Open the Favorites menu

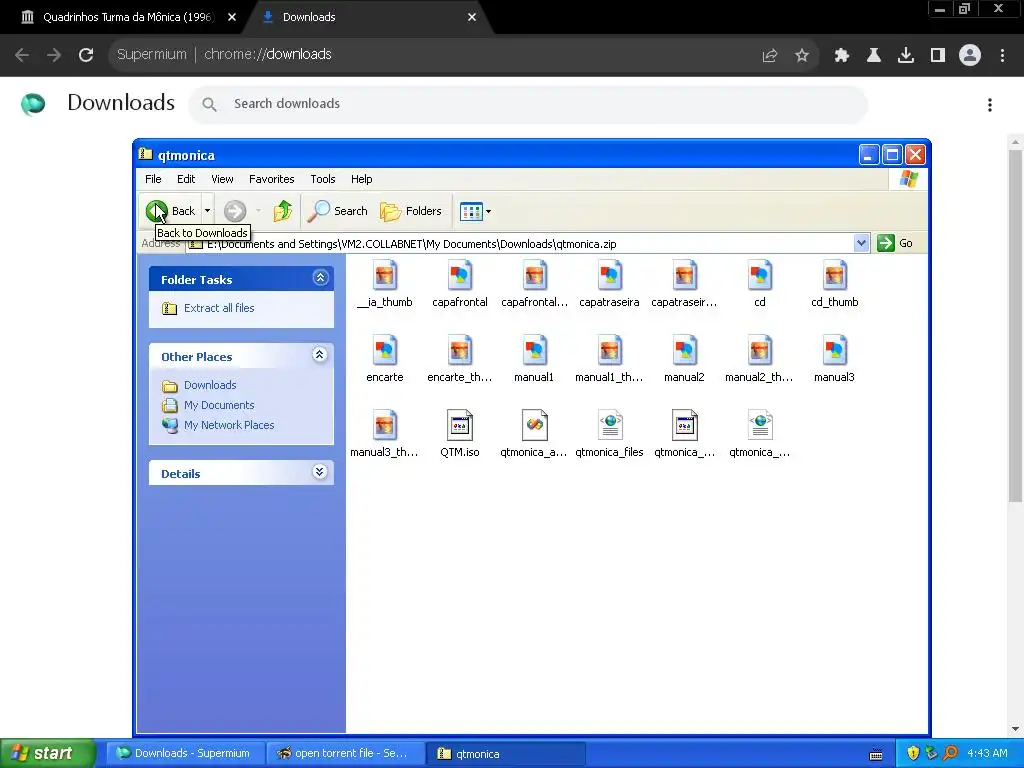[x=272, y=179]
